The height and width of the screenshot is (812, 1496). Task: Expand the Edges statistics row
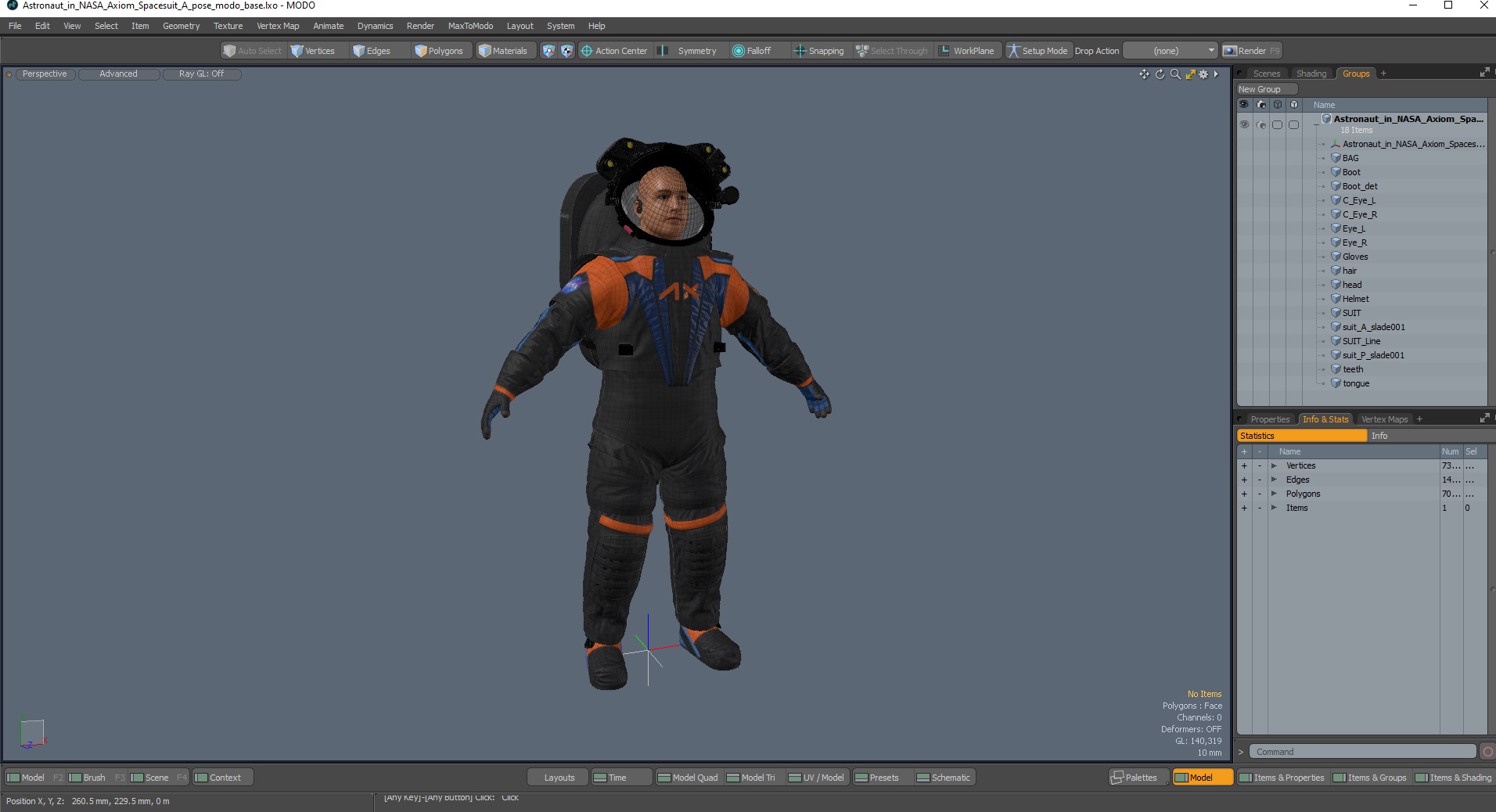[1274, 480]
